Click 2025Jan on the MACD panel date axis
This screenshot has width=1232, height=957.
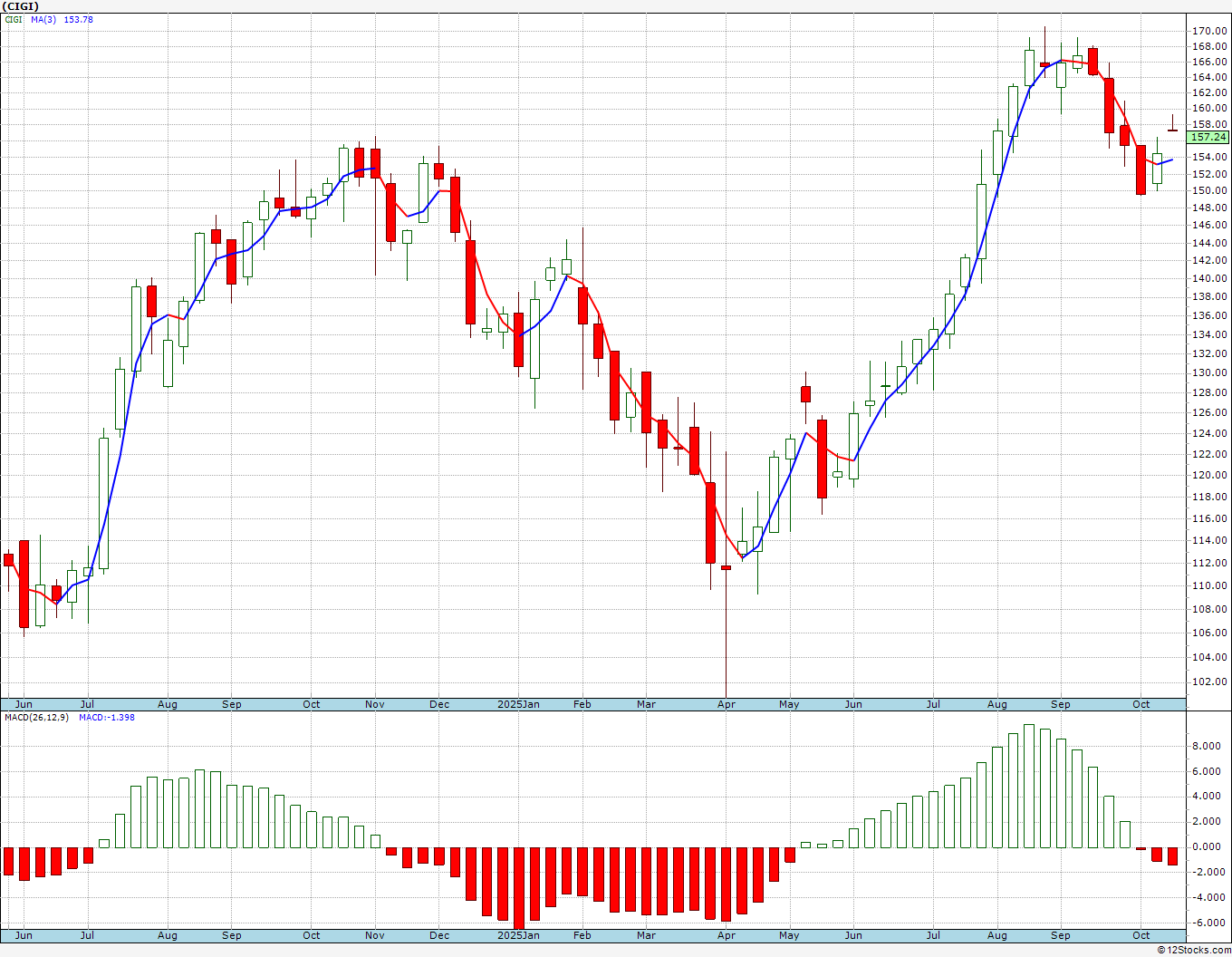(519, 935)
